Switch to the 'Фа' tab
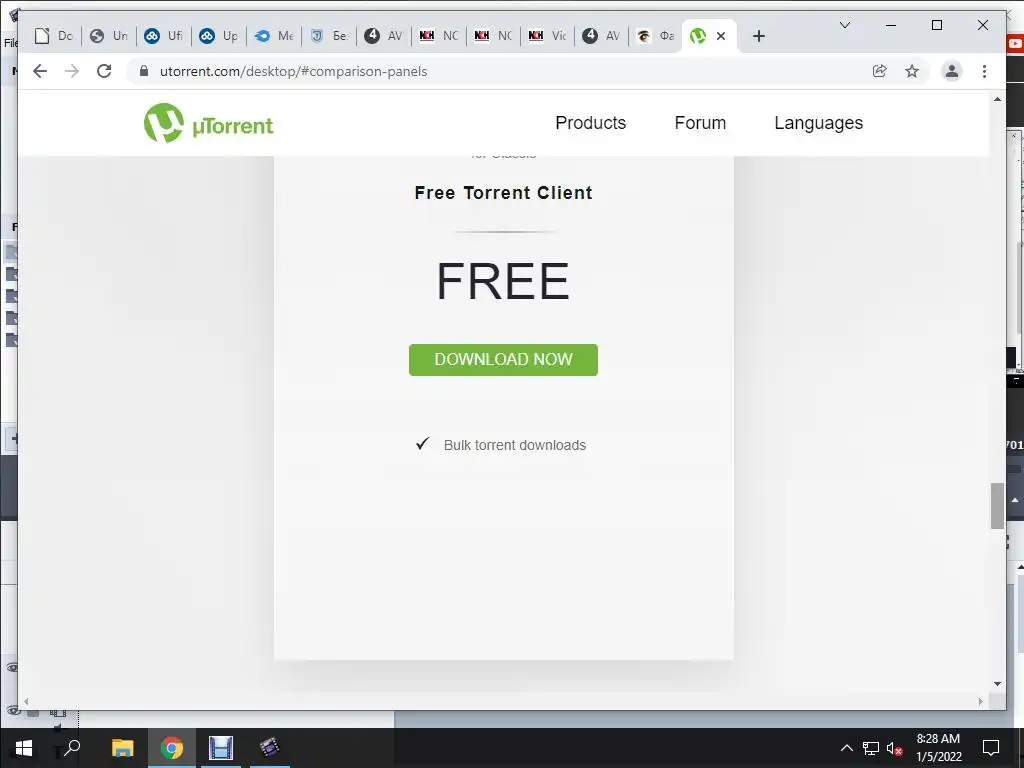This screenshot has height=768, width=1024. (x=655, y=36)
